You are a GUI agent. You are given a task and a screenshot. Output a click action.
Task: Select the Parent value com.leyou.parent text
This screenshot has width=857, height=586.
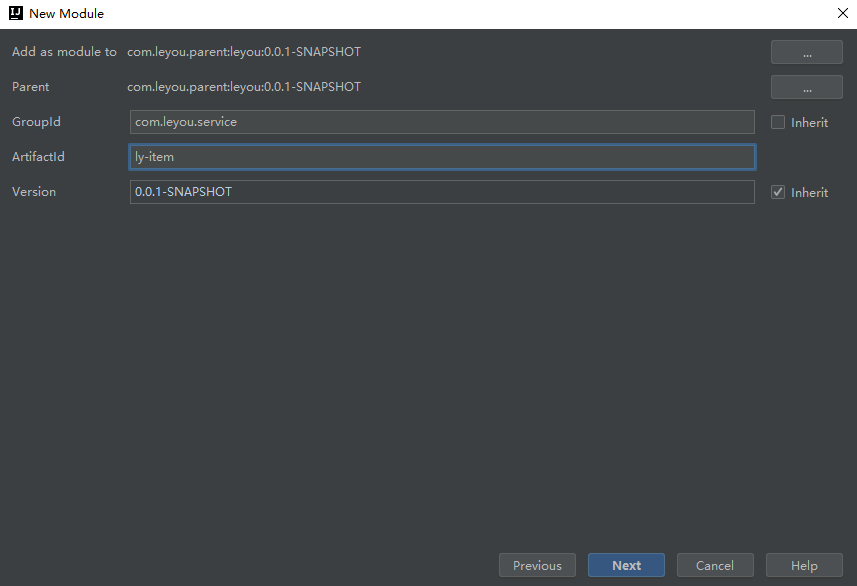[x=244, y=87]
